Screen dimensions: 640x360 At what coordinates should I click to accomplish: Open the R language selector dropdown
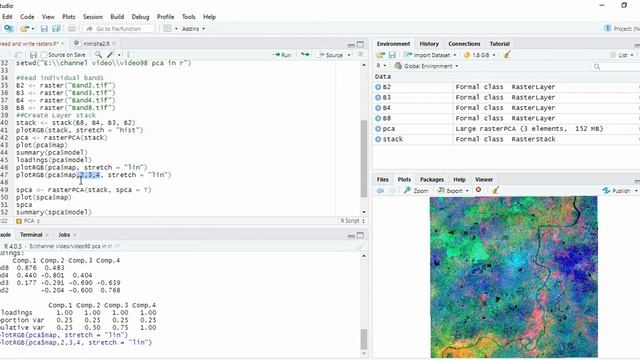click(381, 66)
